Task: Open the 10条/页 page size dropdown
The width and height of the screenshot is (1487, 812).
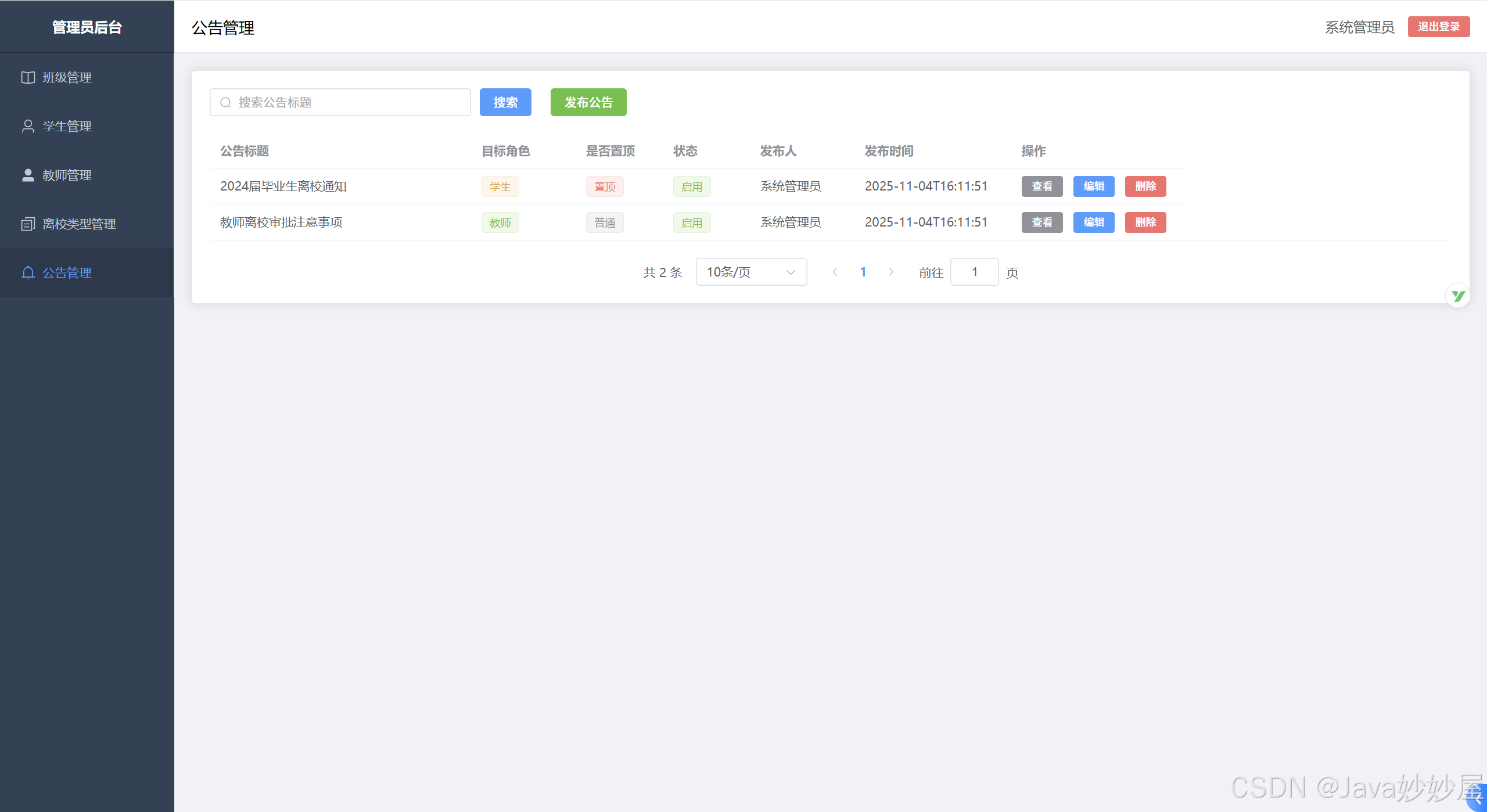Action: (x=751, y=272)
